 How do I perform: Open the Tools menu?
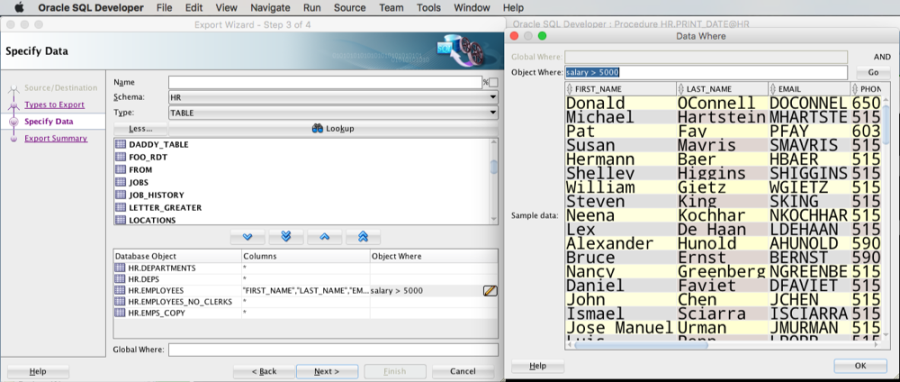(429, 7)
